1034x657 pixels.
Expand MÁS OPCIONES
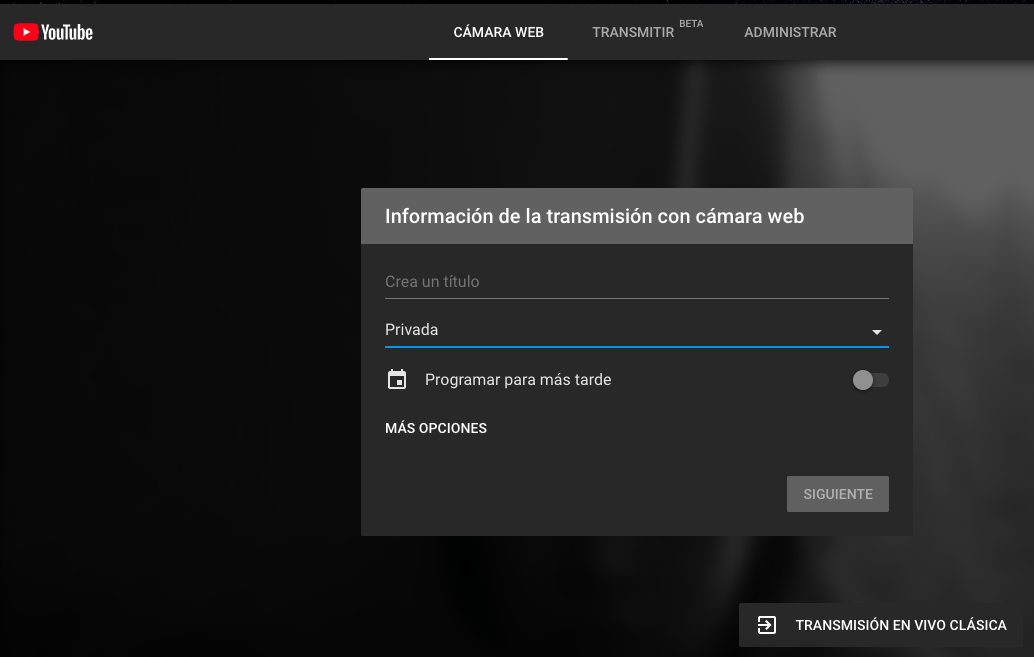coord(436,428)
